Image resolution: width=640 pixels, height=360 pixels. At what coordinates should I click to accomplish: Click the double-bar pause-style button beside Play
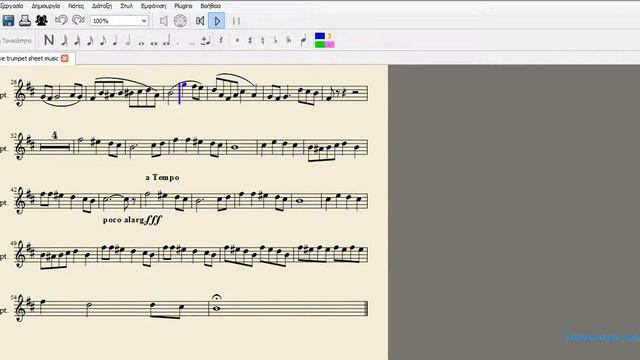[x=236, y=21]
